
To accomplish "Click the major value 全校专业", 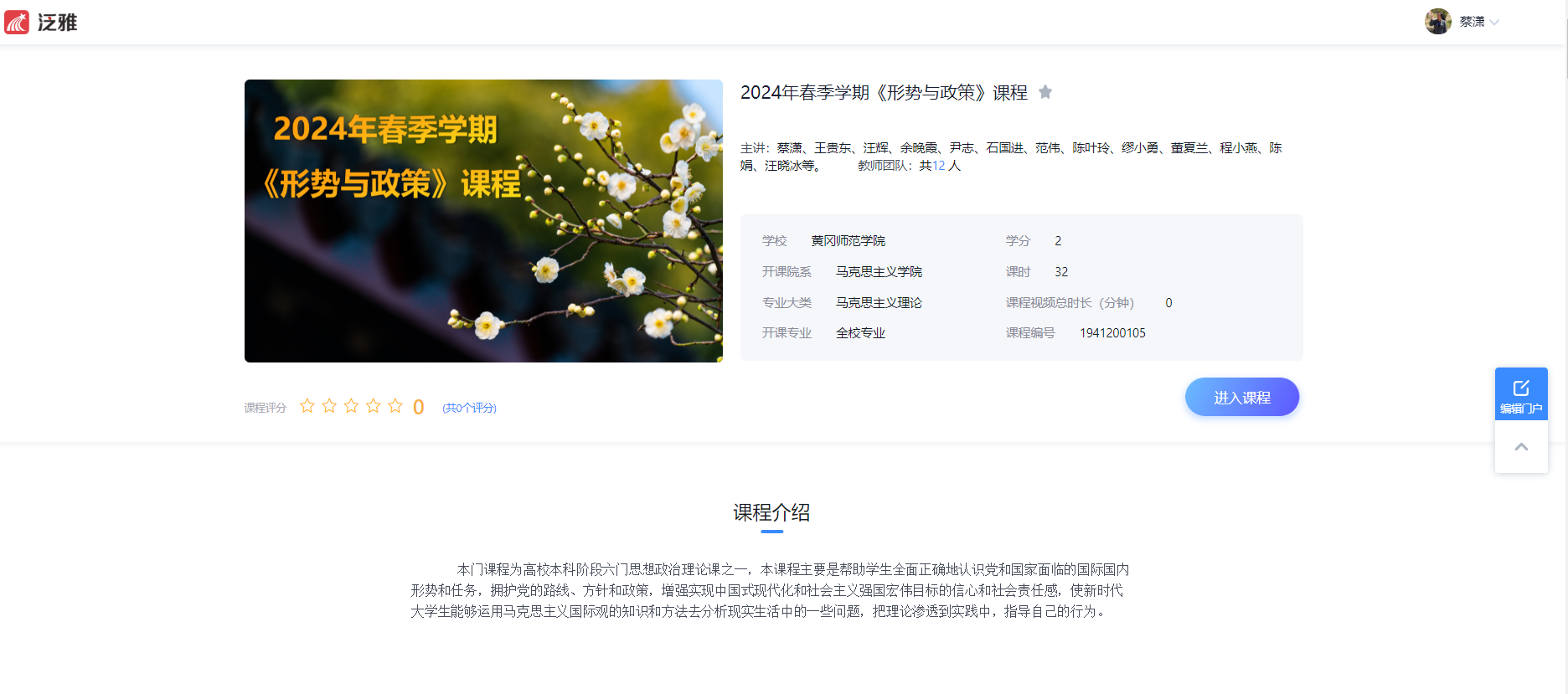I will pos(860,333).
